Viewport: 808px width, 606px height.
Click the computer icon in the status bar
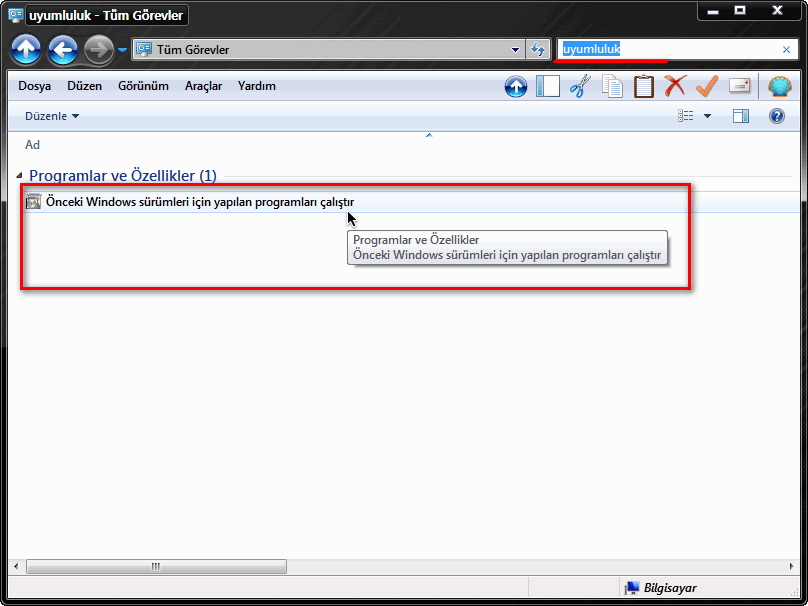tap(632, 588)
